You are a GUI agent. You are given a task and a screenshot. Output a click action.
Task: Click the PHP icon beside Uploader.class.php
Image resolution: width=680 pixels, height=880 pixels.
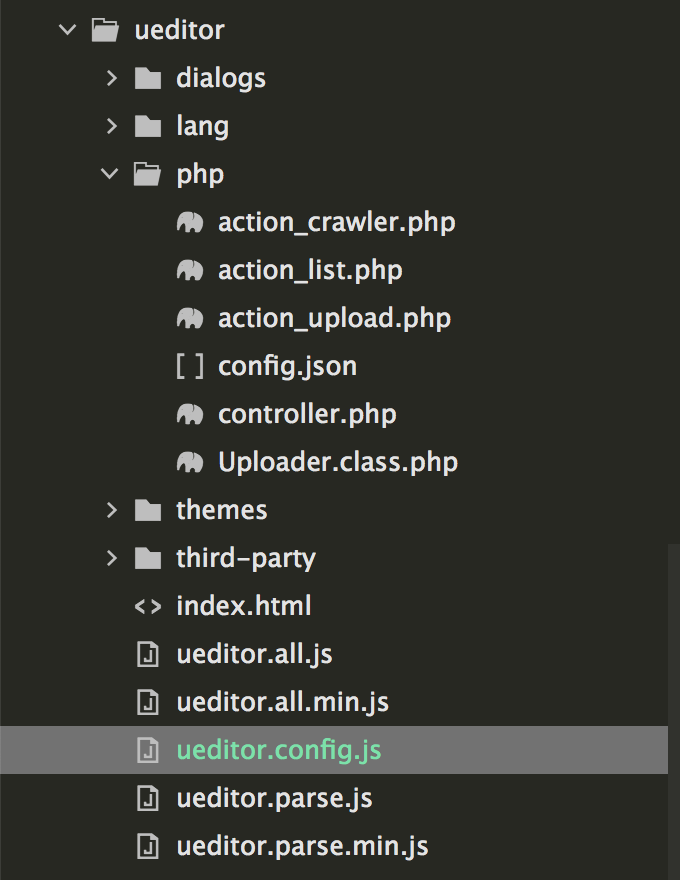(188, 462)
